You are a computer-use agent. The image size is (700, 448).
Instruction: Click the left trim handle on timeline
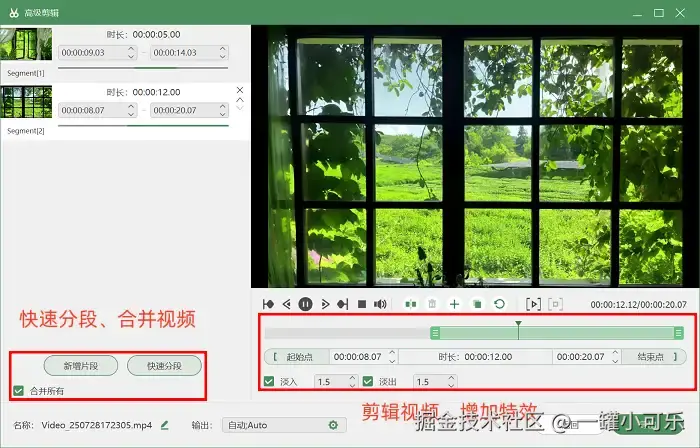click(x=435, y=333)
